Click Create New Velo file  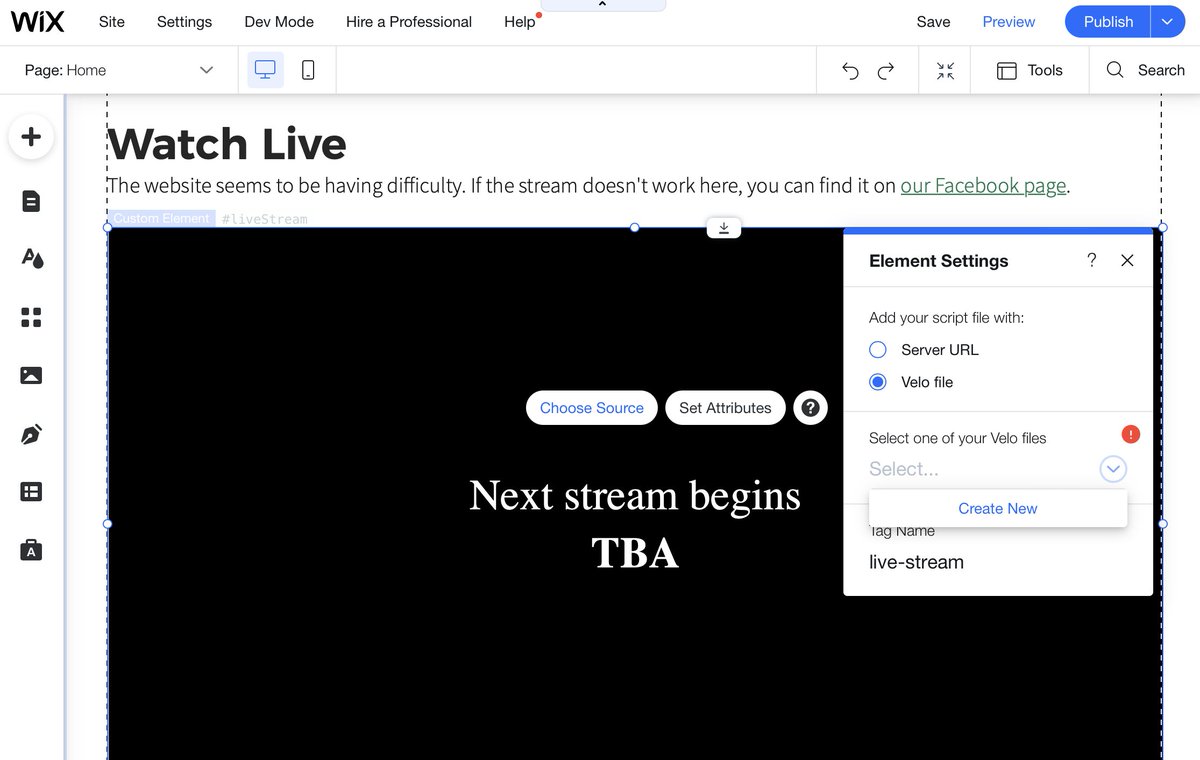pos(998,508)
